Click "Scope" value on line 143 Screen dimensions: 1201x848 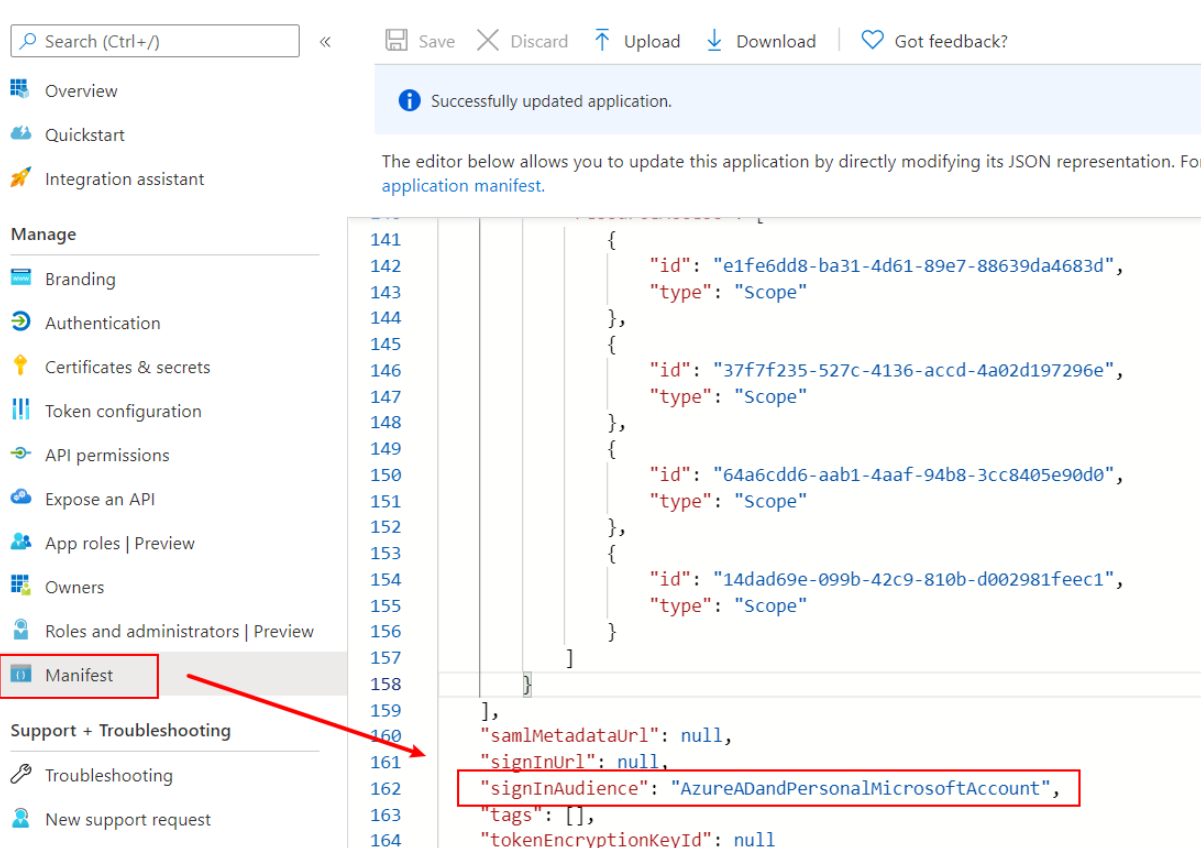[770, 292]
